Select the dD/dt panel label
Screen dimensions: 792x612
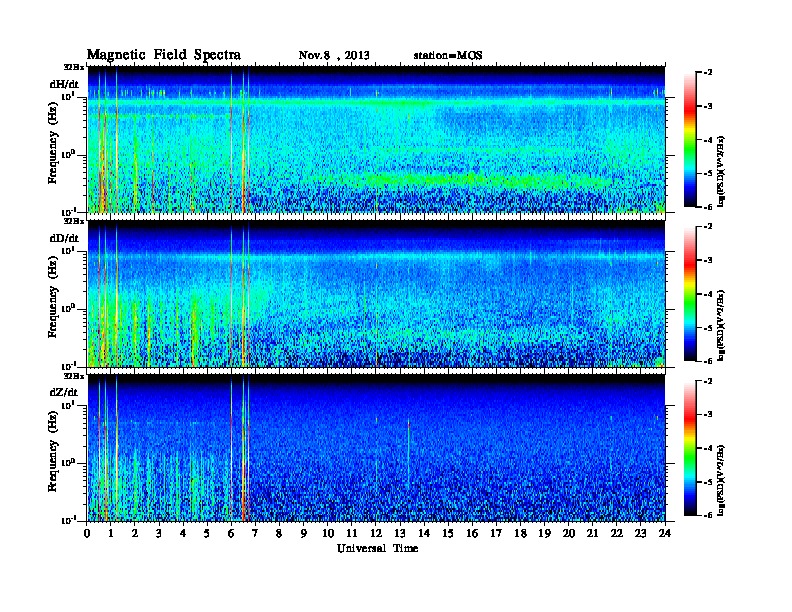(64, 238)
